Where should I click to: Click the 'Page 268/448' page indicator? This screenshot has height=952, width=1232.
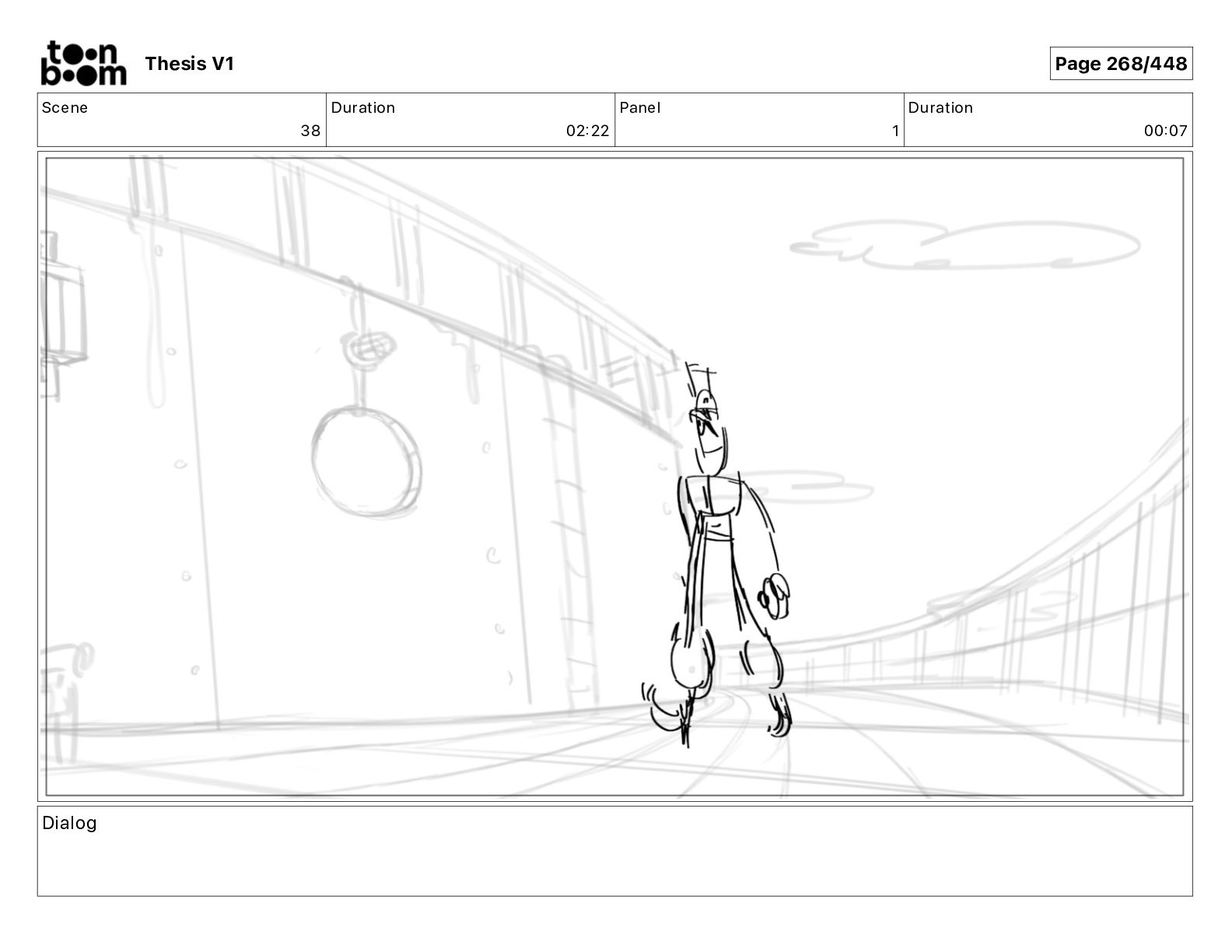(x=1121, y=64)
